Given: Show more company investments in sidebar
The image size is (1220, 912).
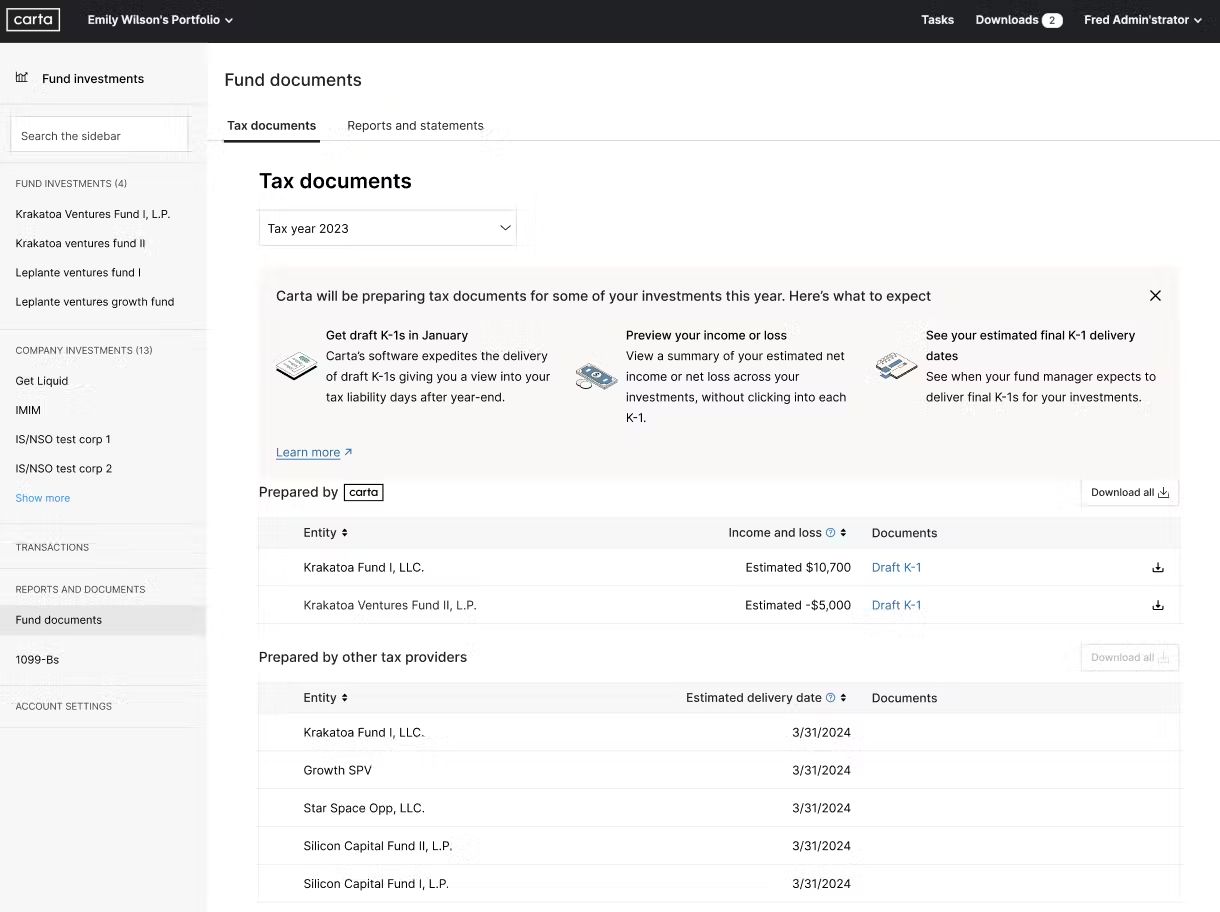Looking at the screenshot, I should [43, 498].
